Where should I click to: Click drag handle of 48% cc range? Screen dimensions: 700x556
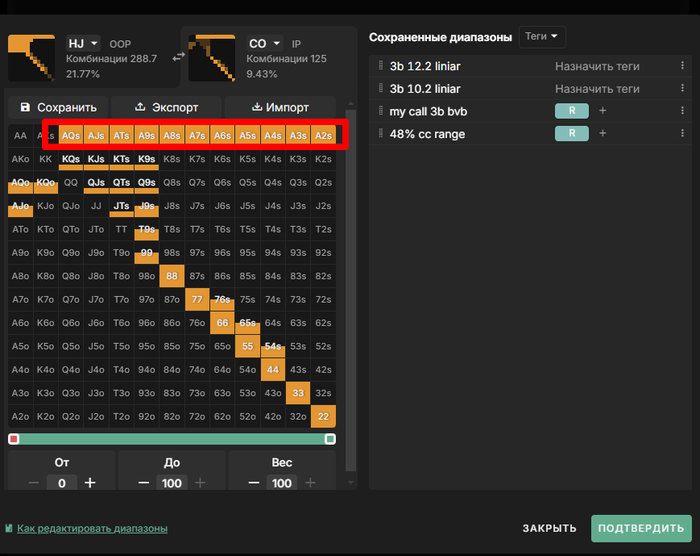coord(381,134)
